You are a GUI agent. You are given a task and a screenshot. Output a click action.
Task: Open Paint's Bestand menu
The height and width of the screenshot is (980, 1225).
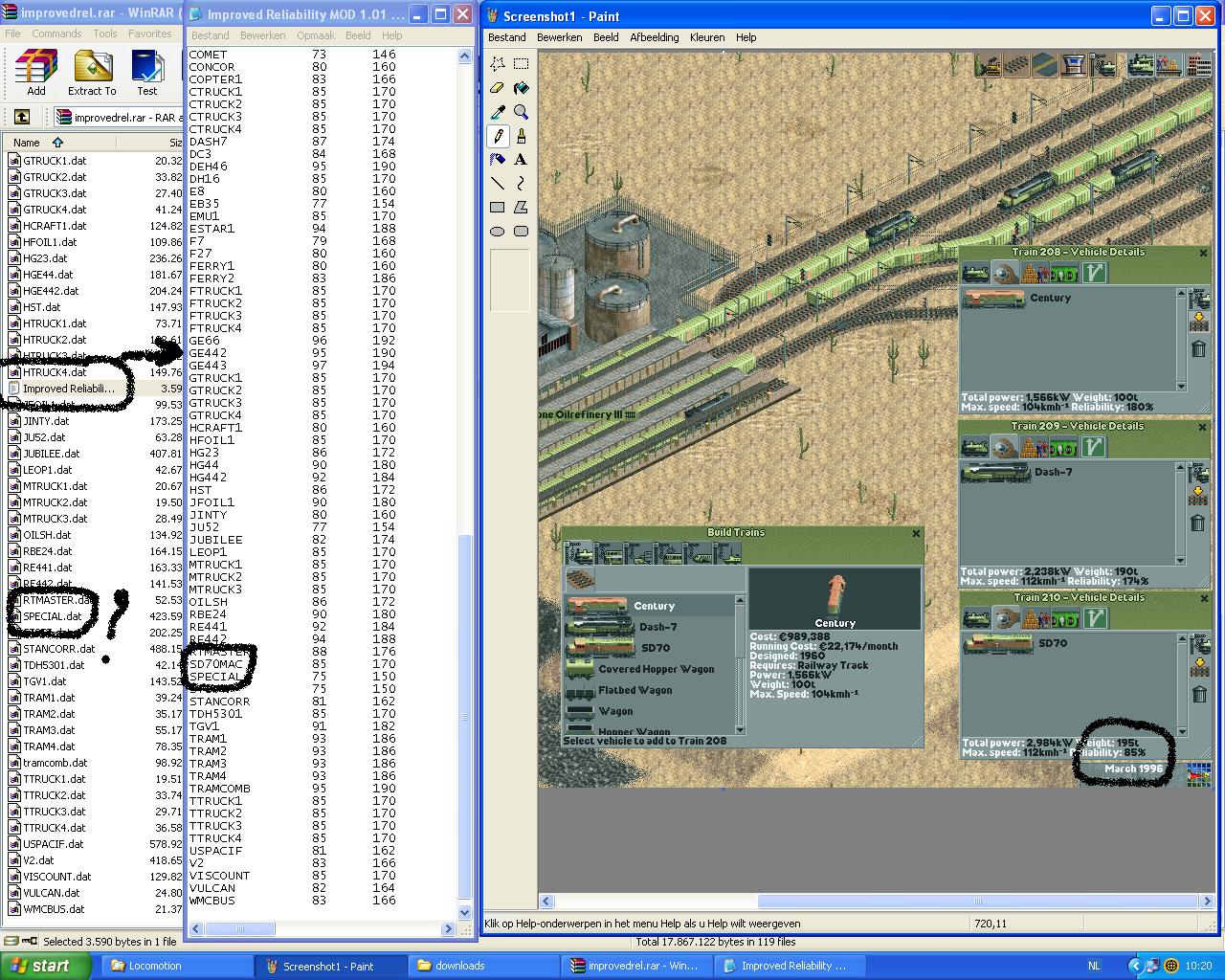506,37
